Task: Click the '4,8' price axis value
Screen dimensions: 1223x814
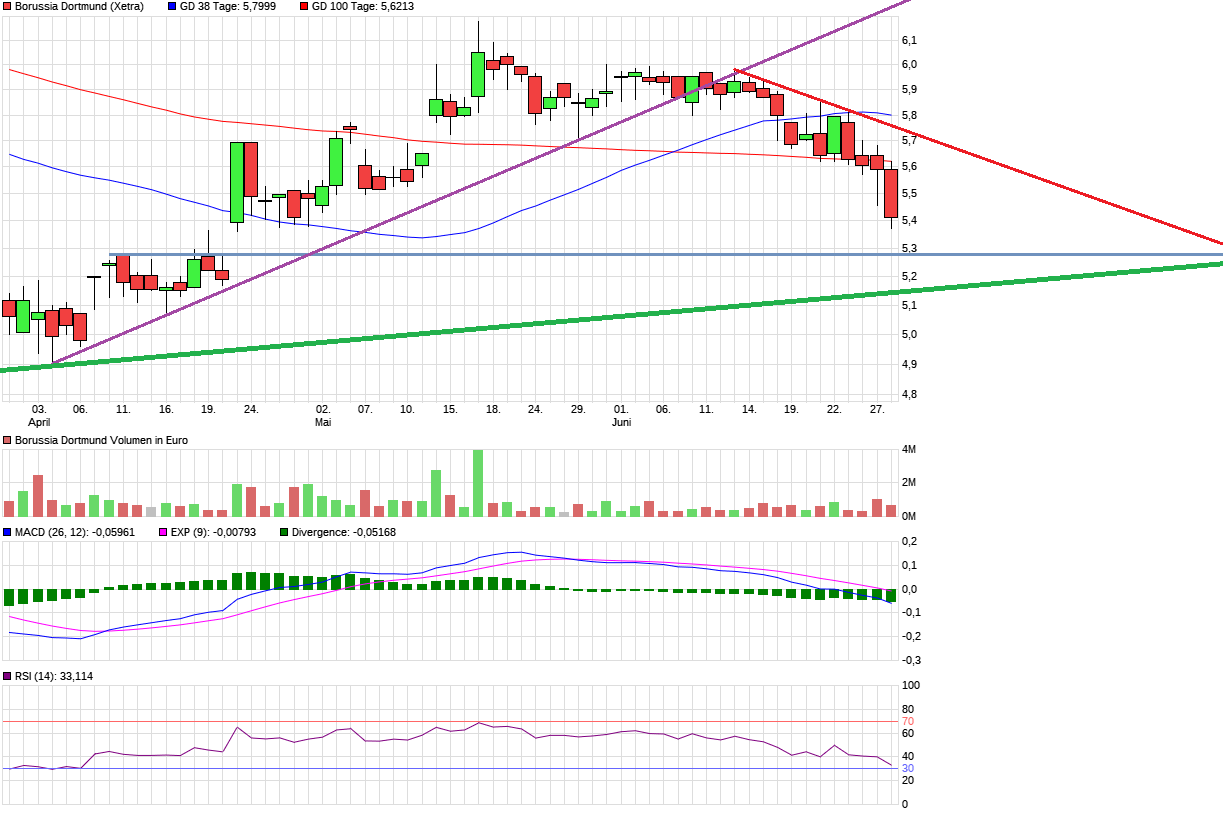Action: pyautogui.click(x=909, y=395)
